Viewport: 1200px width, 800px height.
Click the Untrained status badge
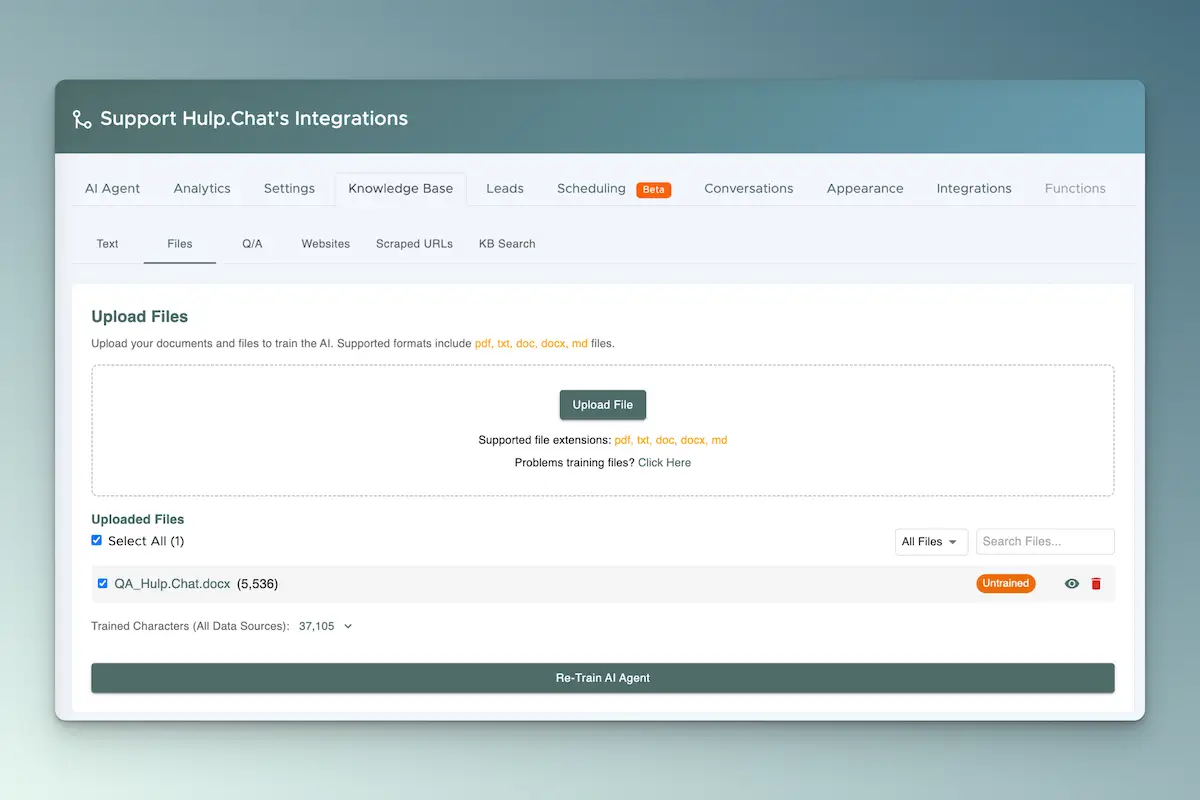point(1006,583)
